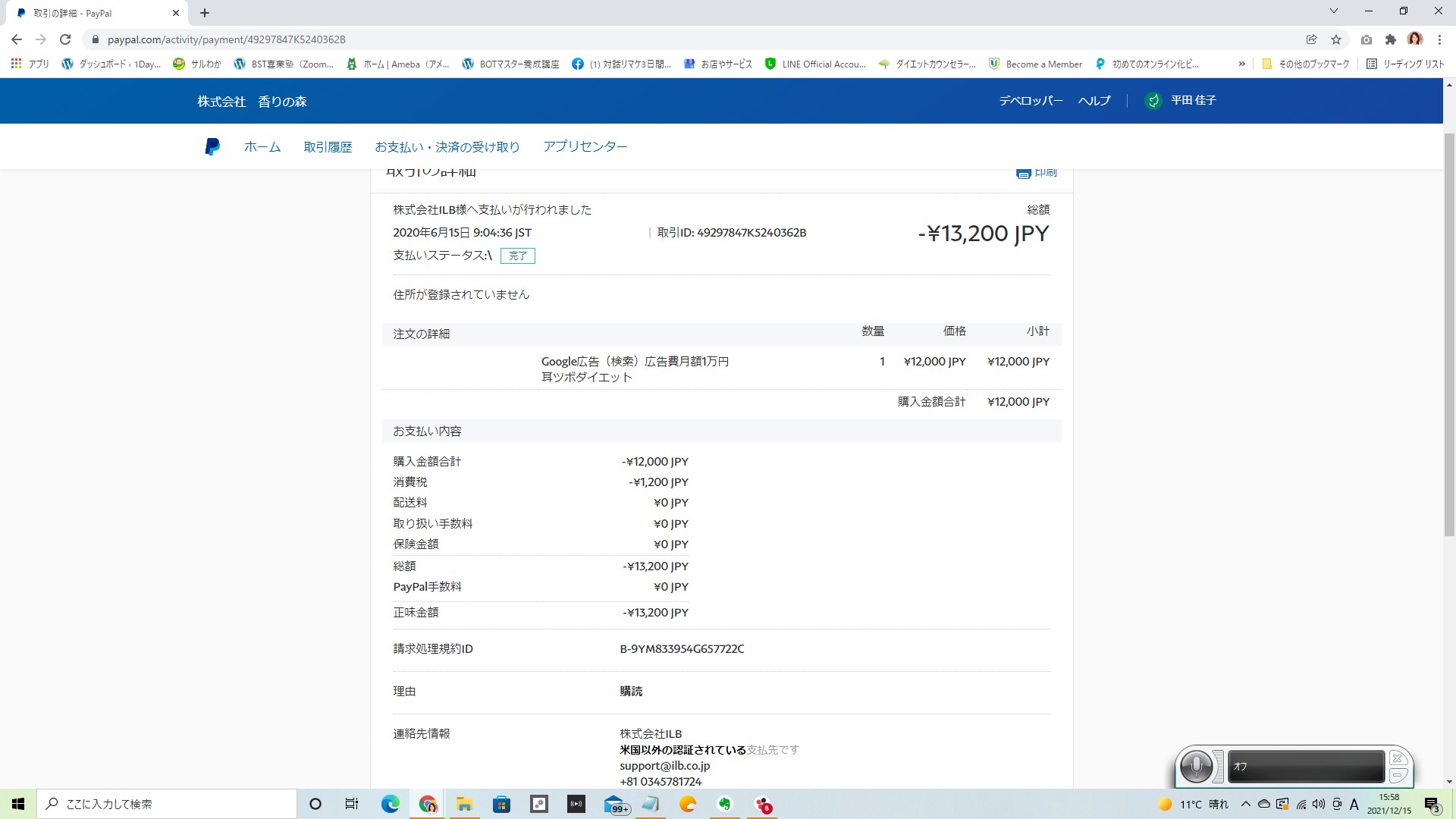Viewport: 1456px width, 819px height.
Task: Open the アプリセンター tab
Action: pos(585,146)
